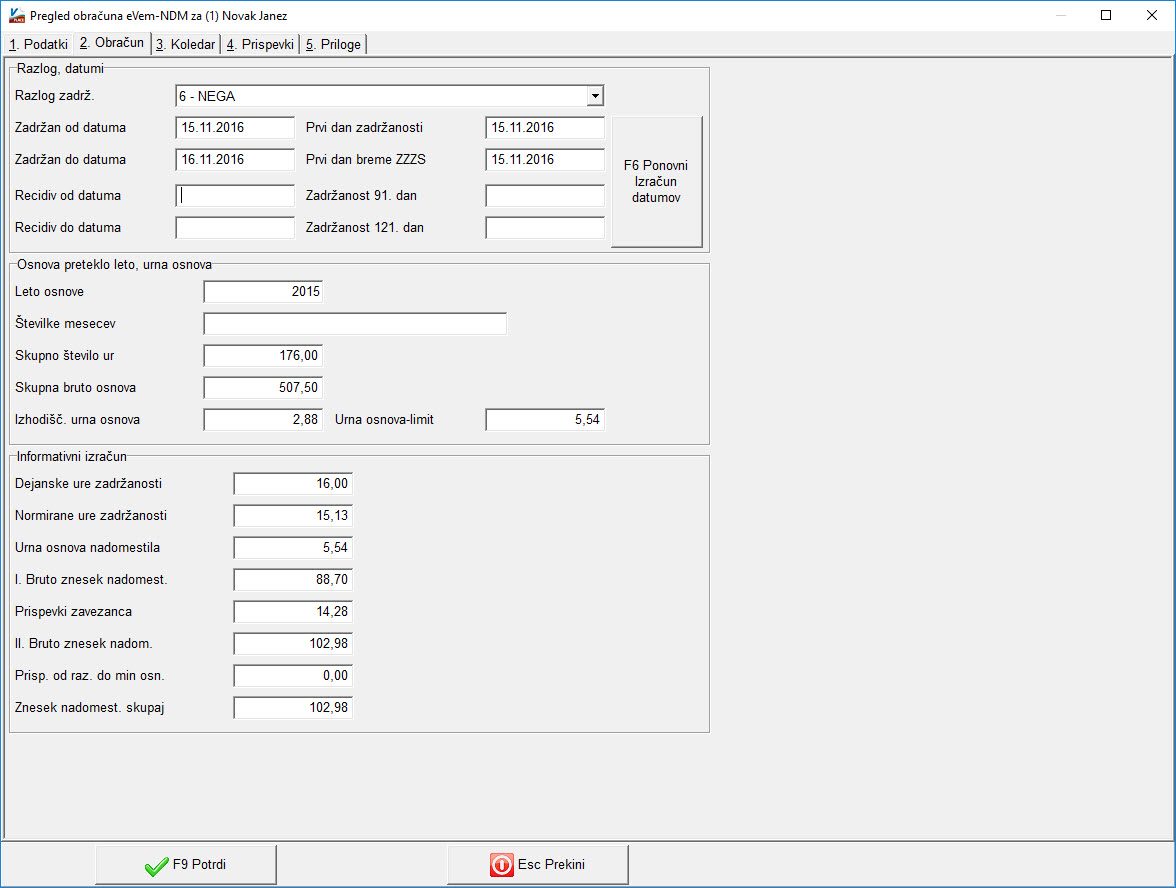The width and height of the screenshot is (1176, 888).
Task: Switch to the 1. Podatki tab
Action: [x=38, y=44]
